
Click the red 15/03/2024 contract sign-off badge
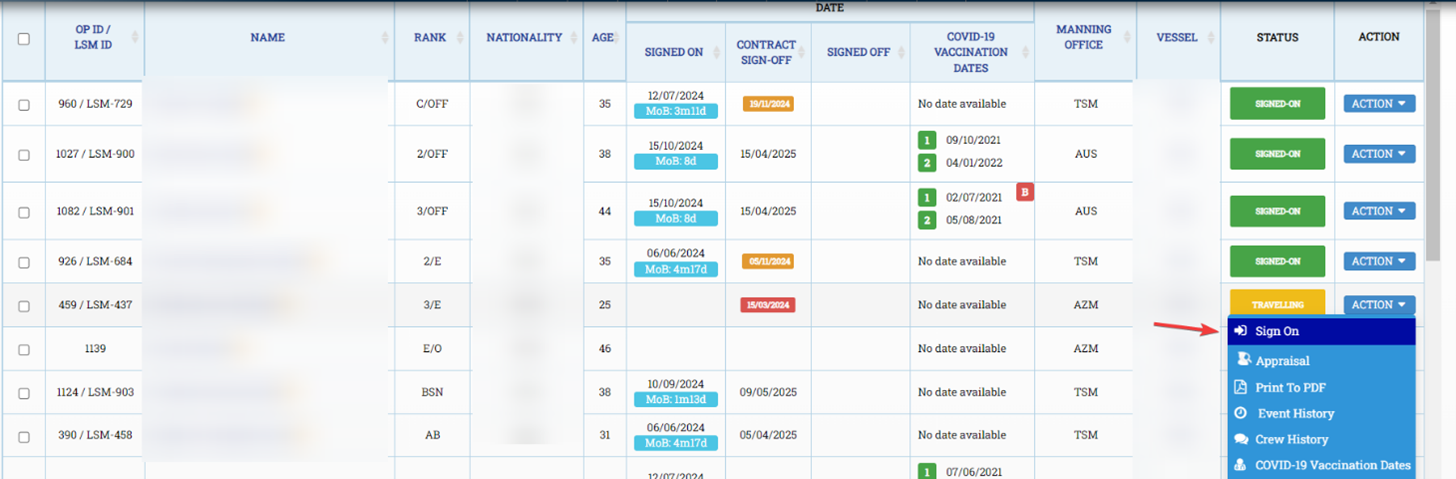(767, 304)
